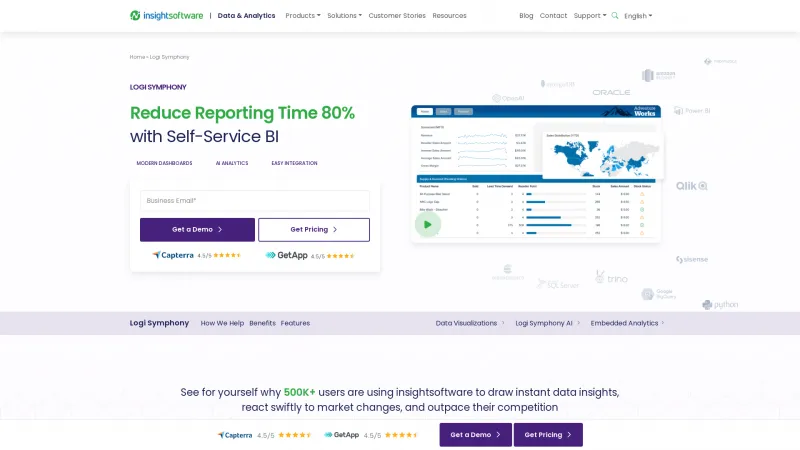The width and height of the screenshot is (800, 450).
Task: Click Get a Demo in bottom bar
Action: [x=476, y=435]
